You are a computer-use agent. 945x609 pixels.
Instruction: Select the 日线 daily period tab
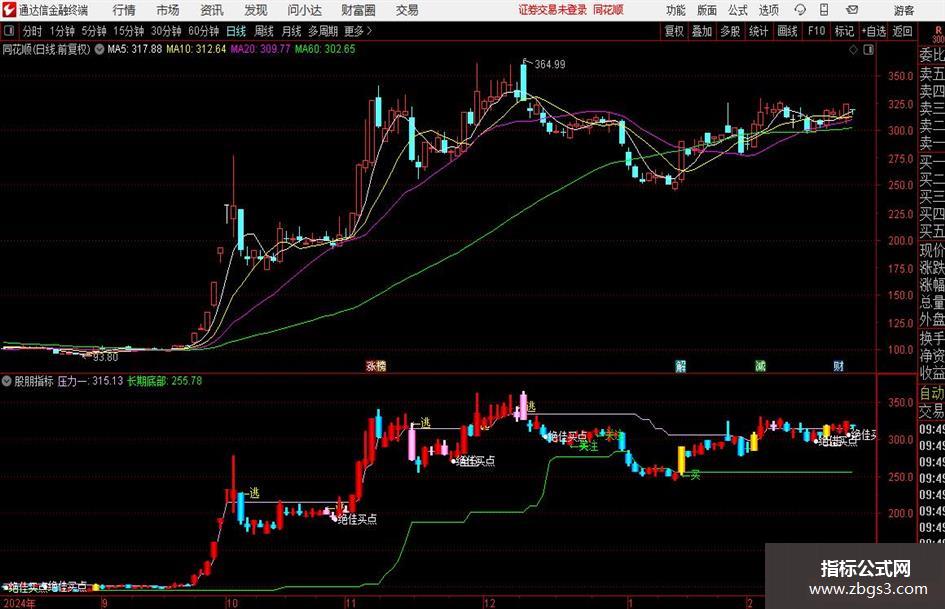point(236,31)
